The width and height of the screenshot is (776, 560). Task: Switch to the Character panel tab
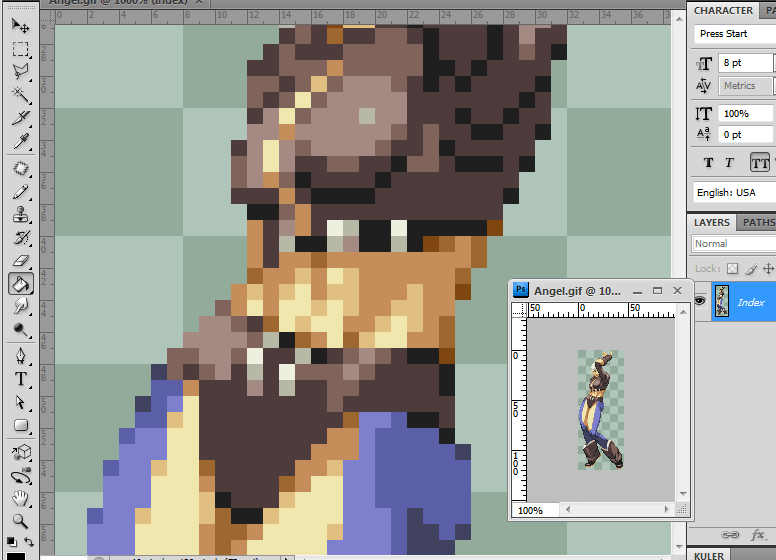(x=723, y=10)
